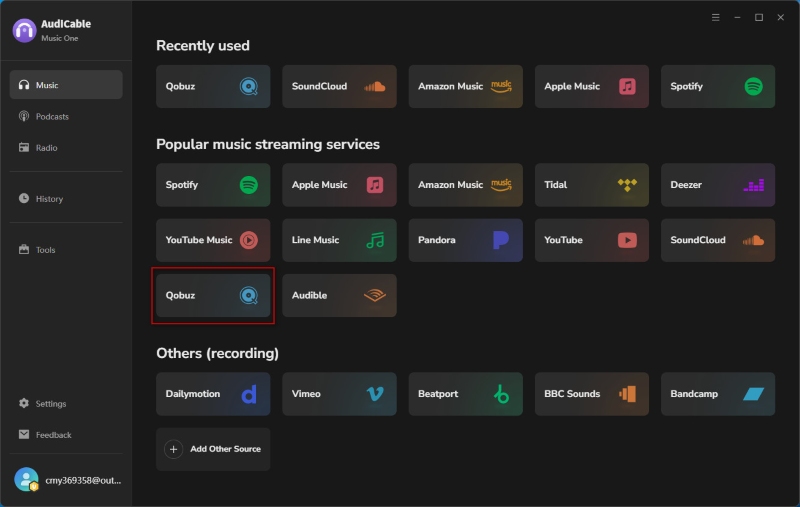Screen dimensions: 800x507
Task: Click the Dailymotion text label
Action: 192,394
